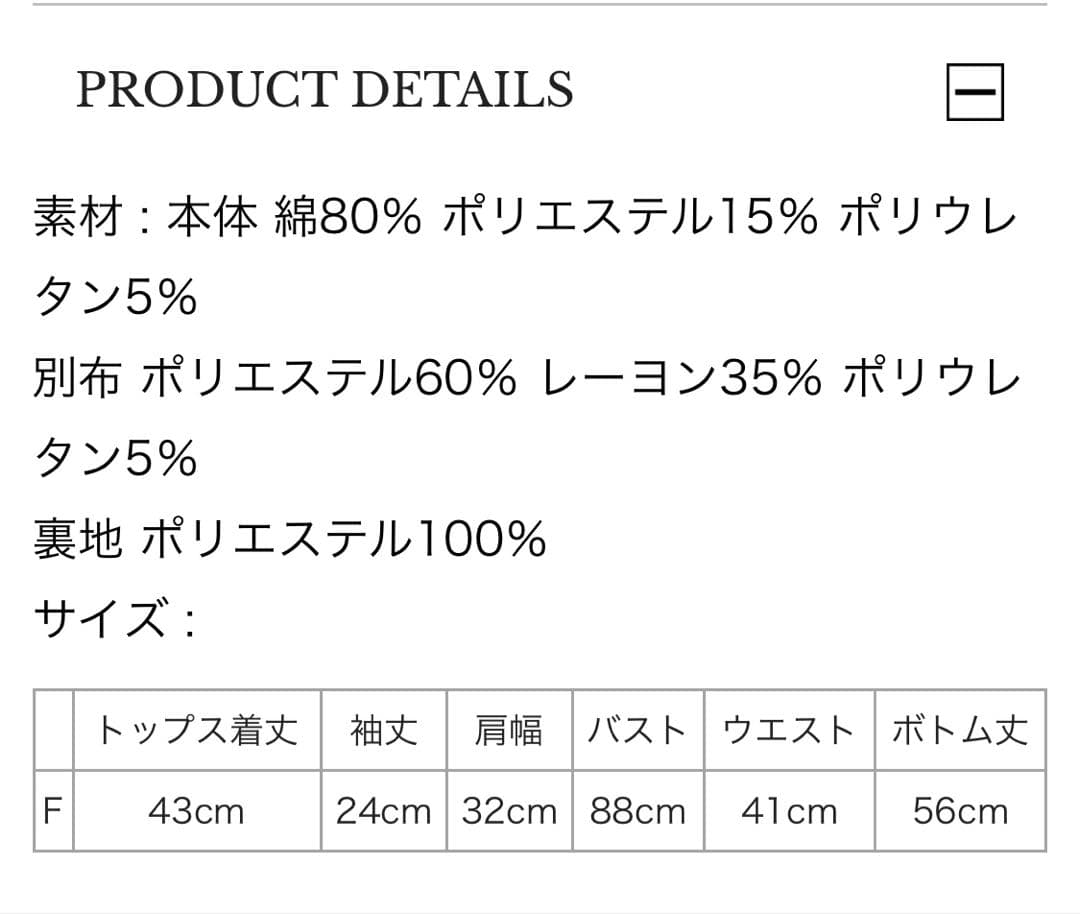Screen dimensions: 1080x914
Task: Select the ウエスト column header
Action: point(789,730)
